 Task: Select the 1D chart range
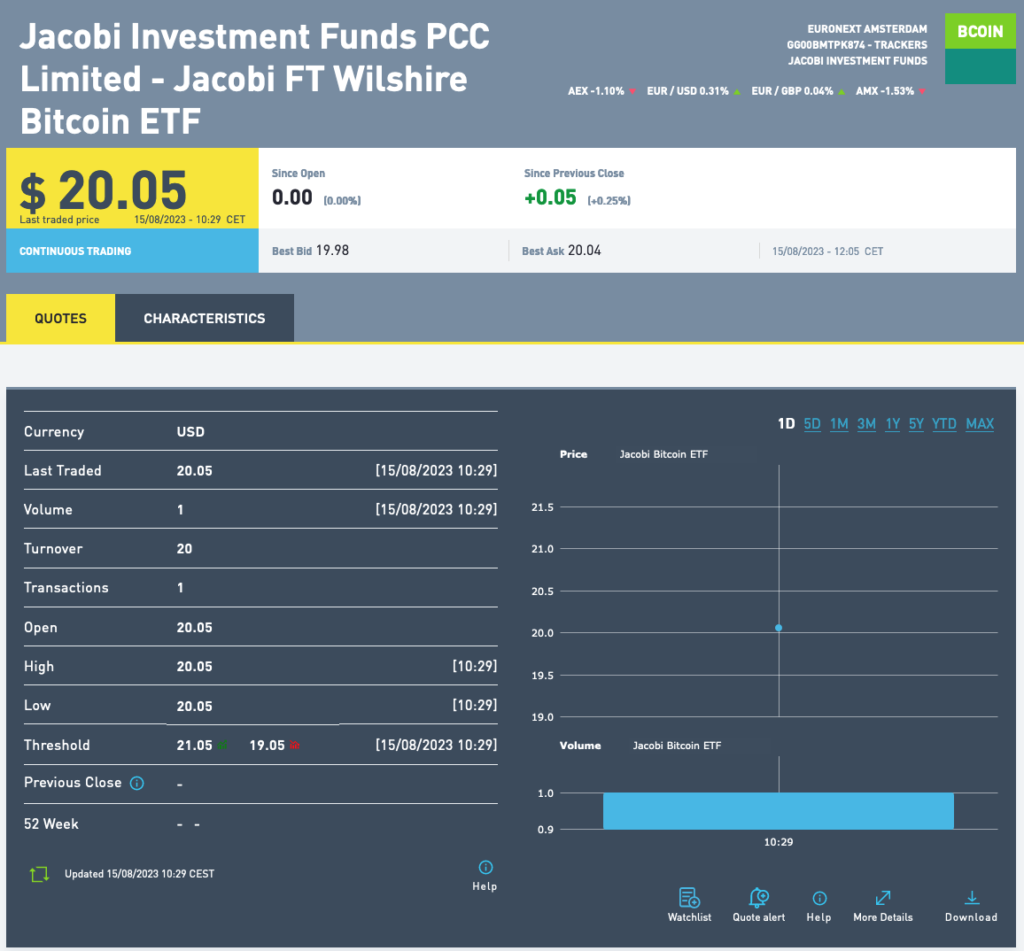coord(786,424)
